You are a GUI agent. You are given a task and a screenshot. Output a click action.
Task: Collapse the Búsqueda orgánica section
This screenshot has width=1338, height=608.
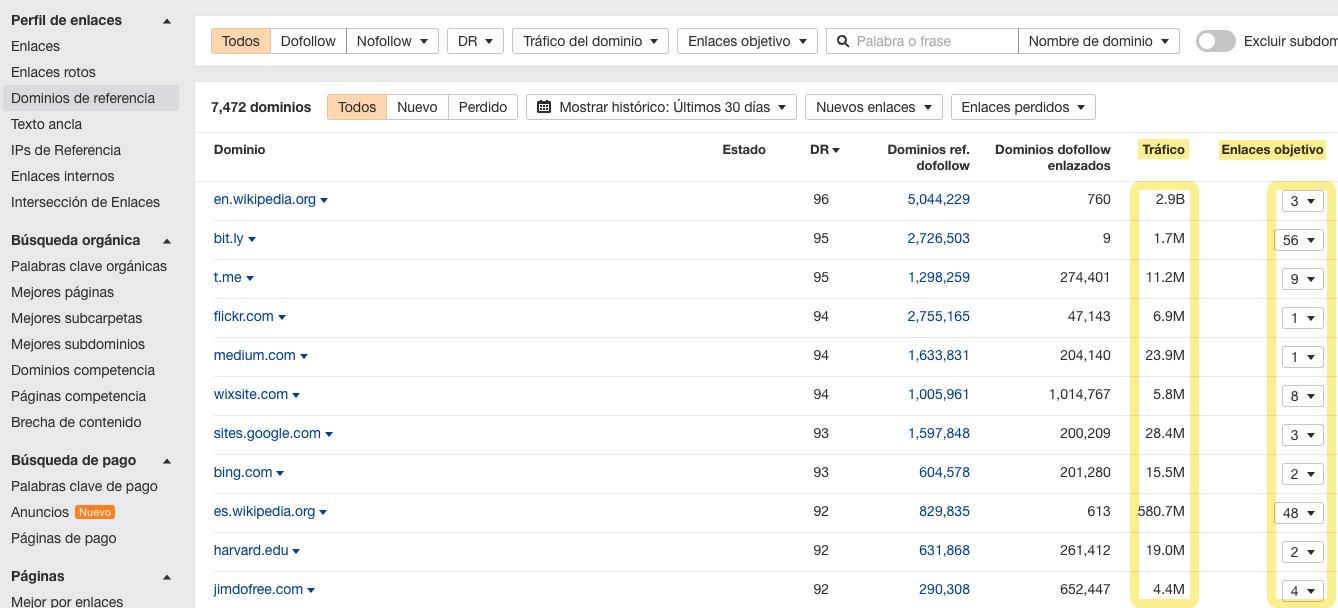coord(167,241)
